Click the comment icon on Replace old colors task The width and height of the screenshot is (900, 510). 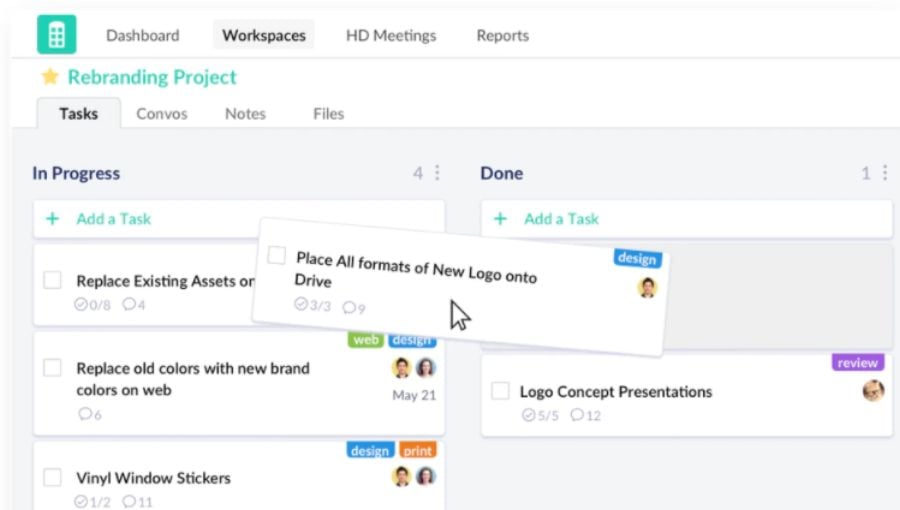(83, 414)
